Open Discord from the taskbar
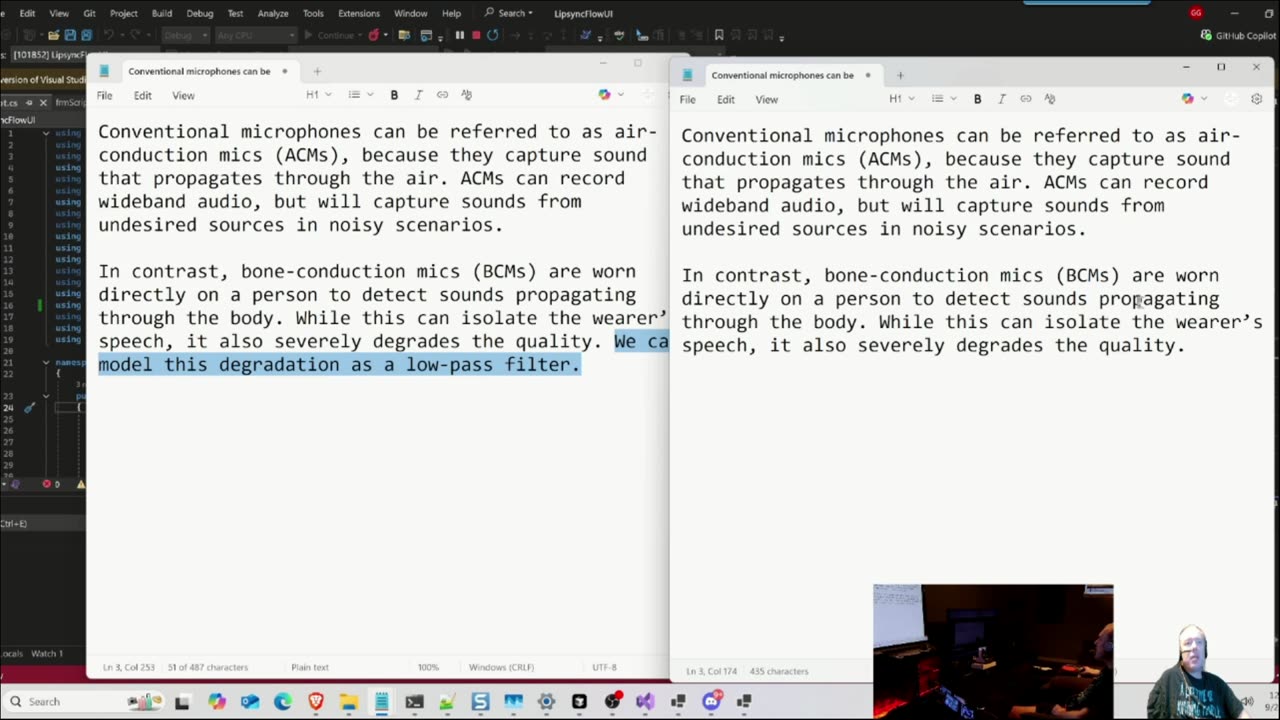 711,702
